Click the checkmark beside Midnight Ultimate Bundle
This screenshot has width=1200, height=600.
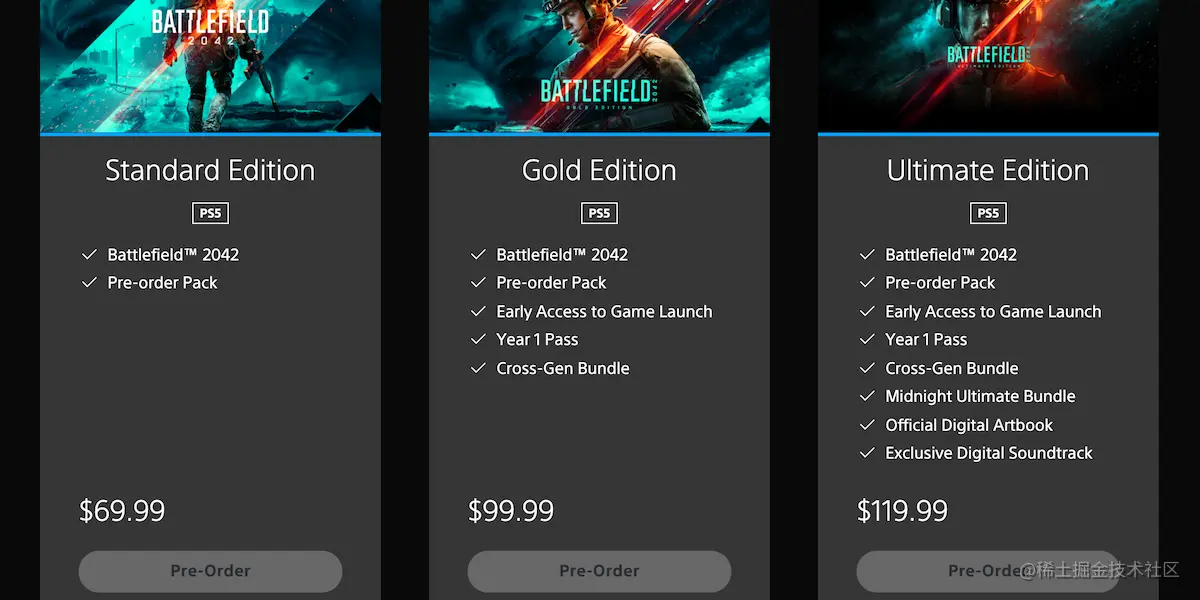coord(867,397)
